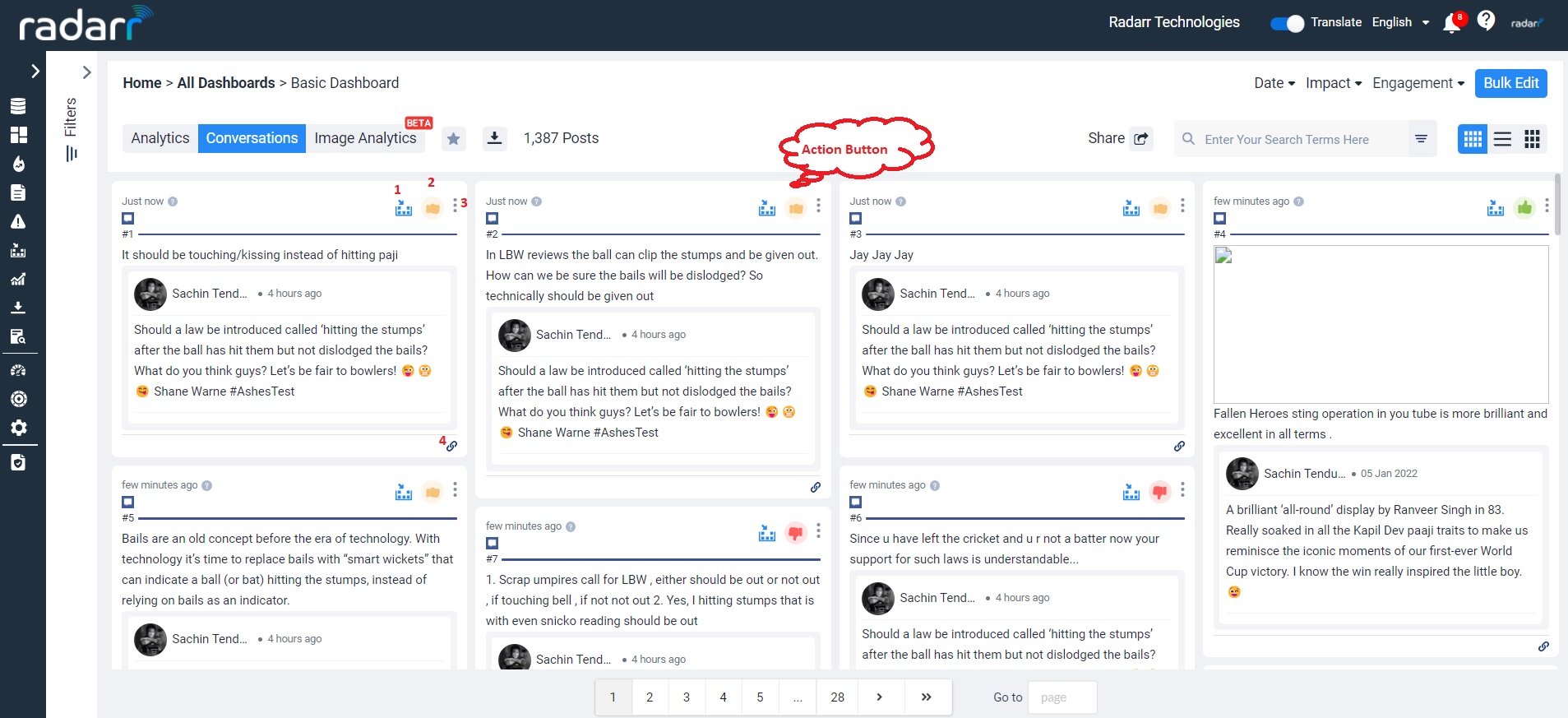Open notifications bell in header

(1452, 23)
